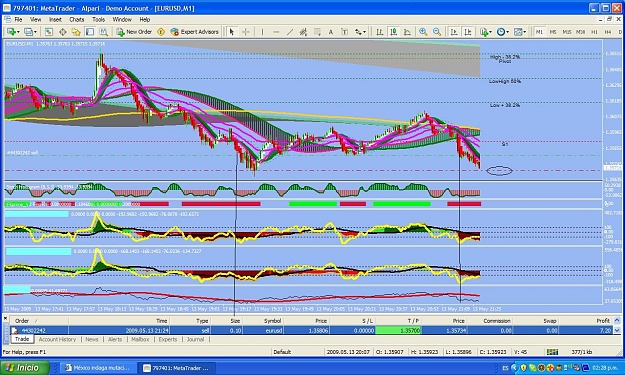Select the Text tool letter A
625x375 pixels.
click(x=330, y=32)
